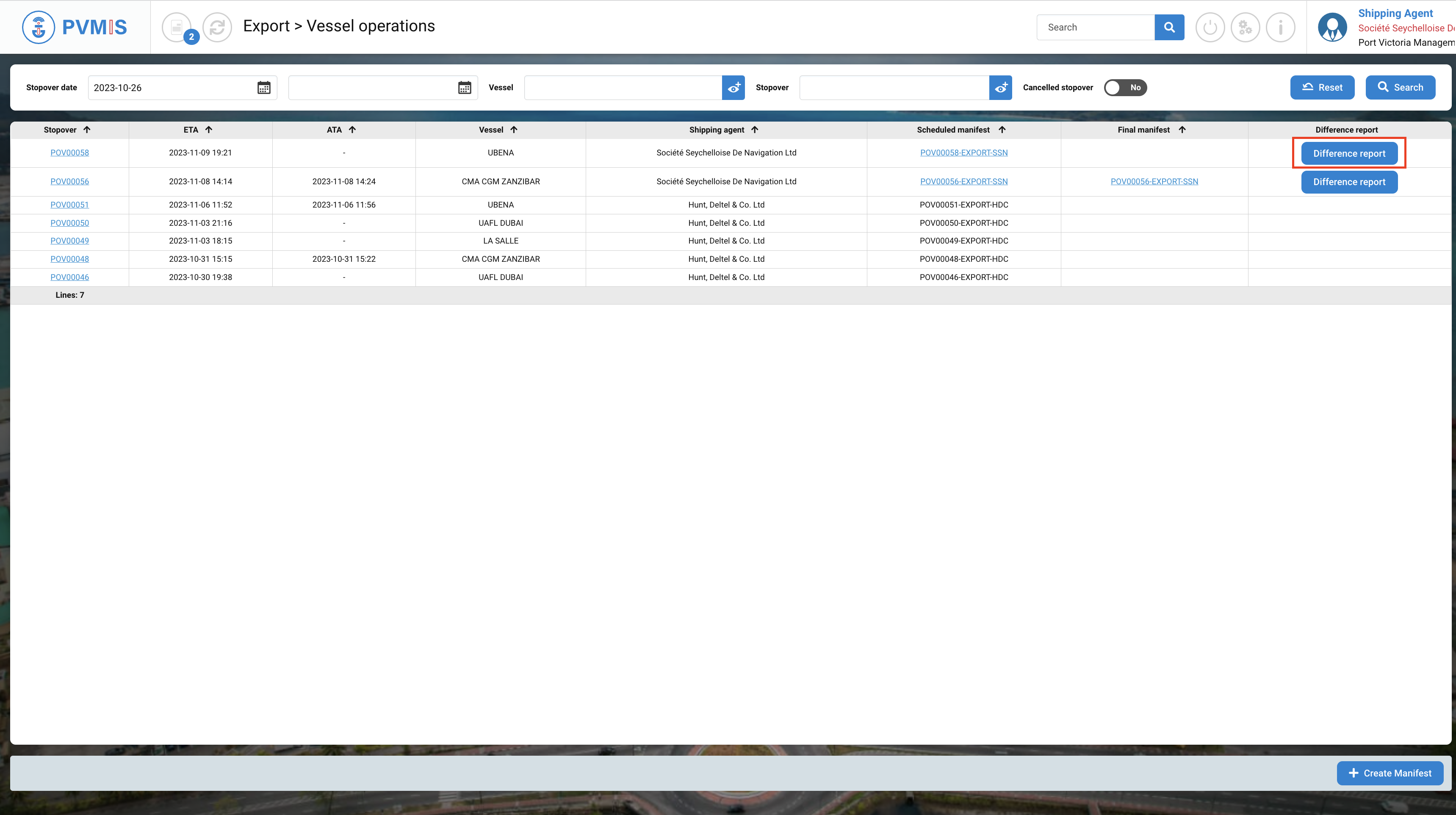Click the blue magnifier search icon
This screenshot has height=815, width=1456.
point(1169,27)
